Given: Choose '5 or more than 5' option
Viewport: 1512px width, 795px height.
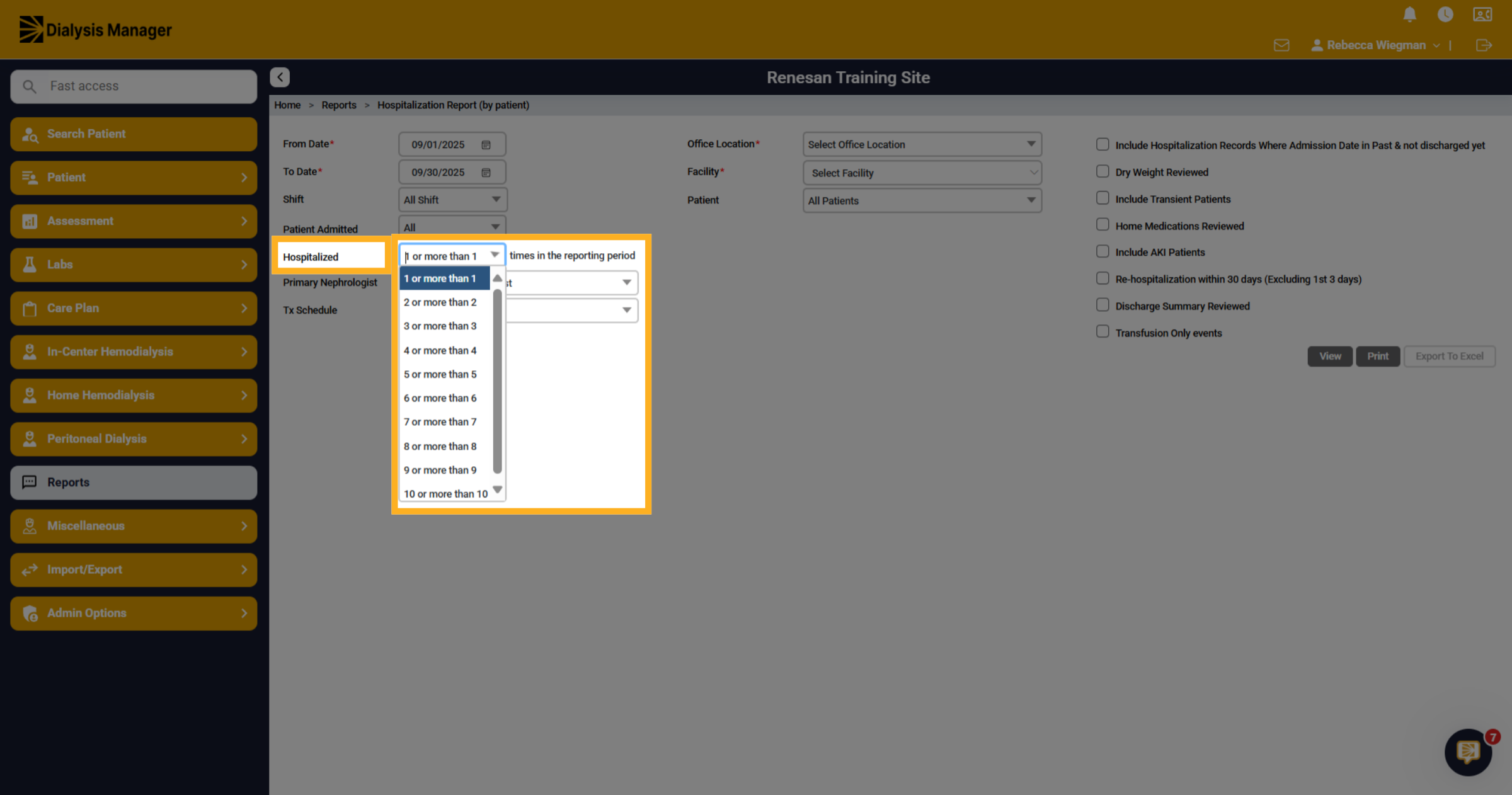Looking at the screenshot, I should [x=445, y=374].
